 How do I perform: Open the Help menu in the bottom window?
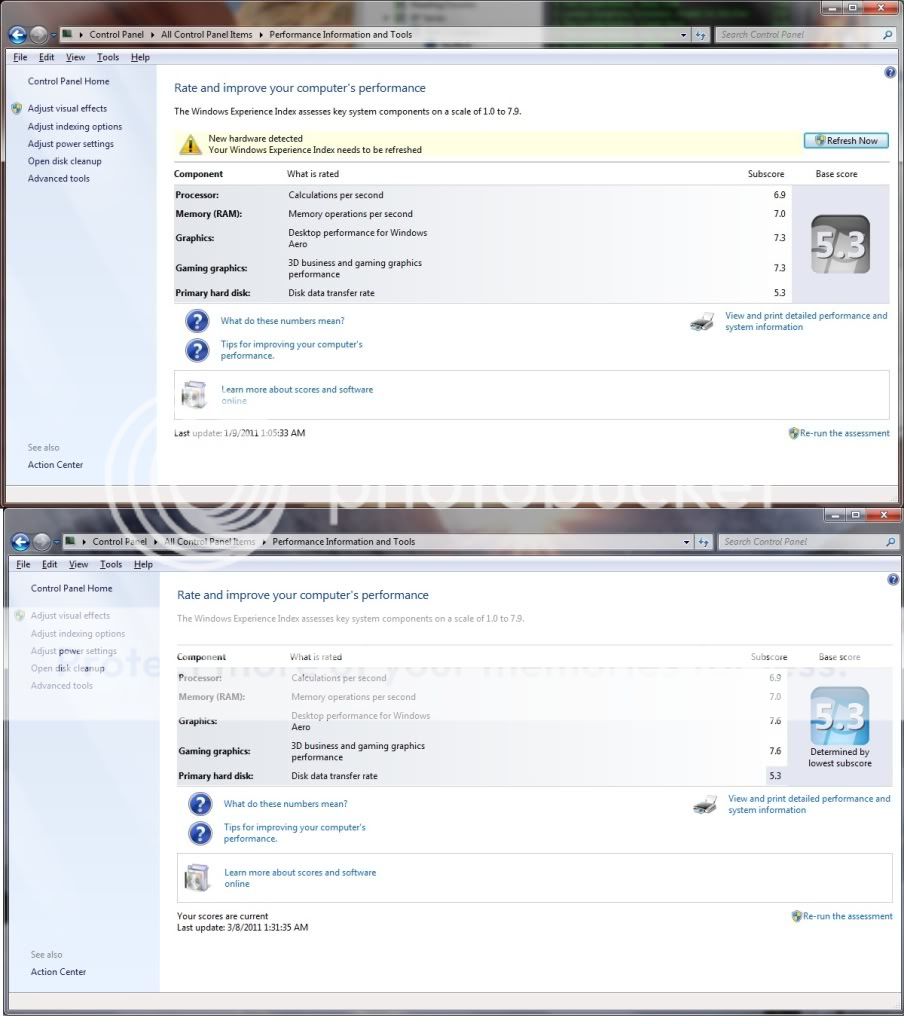pyautogui.click(x=144, y=564)
